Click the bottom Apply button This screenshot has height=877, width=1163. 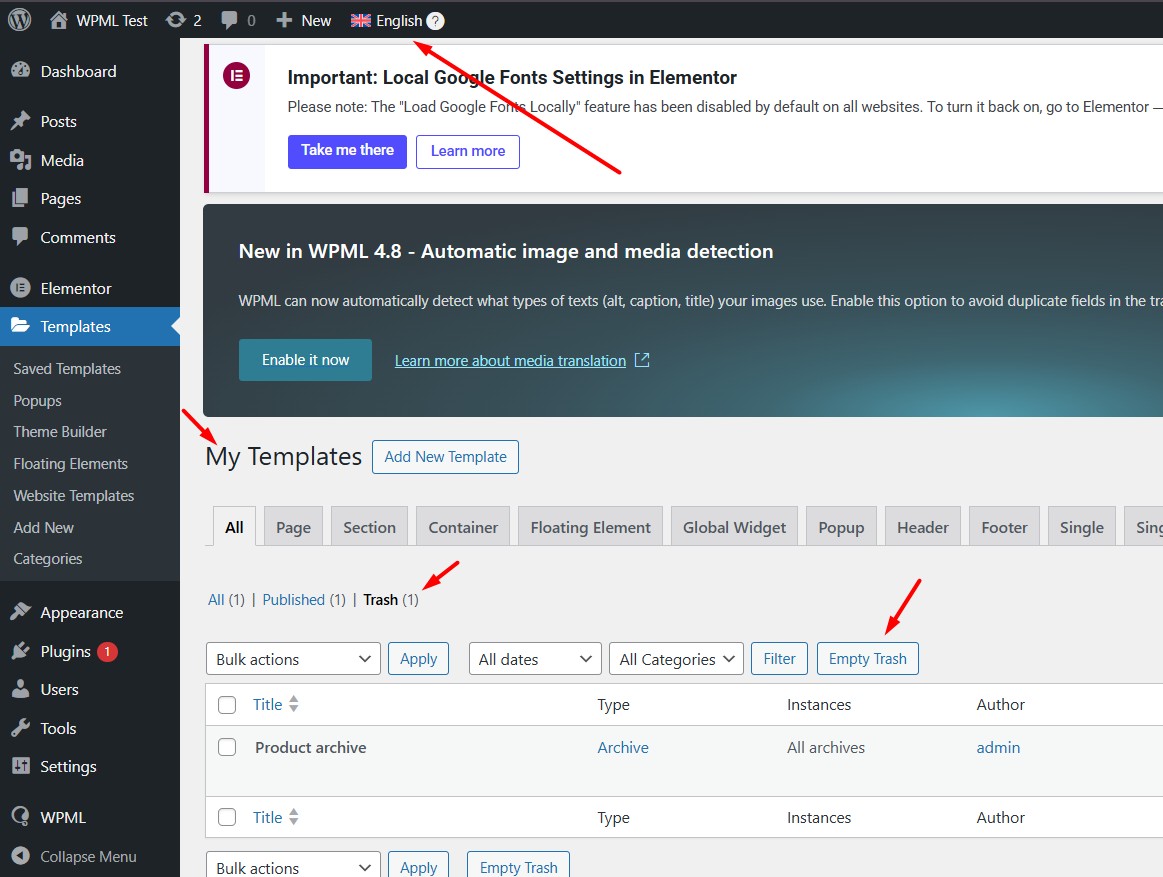pyautogui.click(x=418, y=866)
